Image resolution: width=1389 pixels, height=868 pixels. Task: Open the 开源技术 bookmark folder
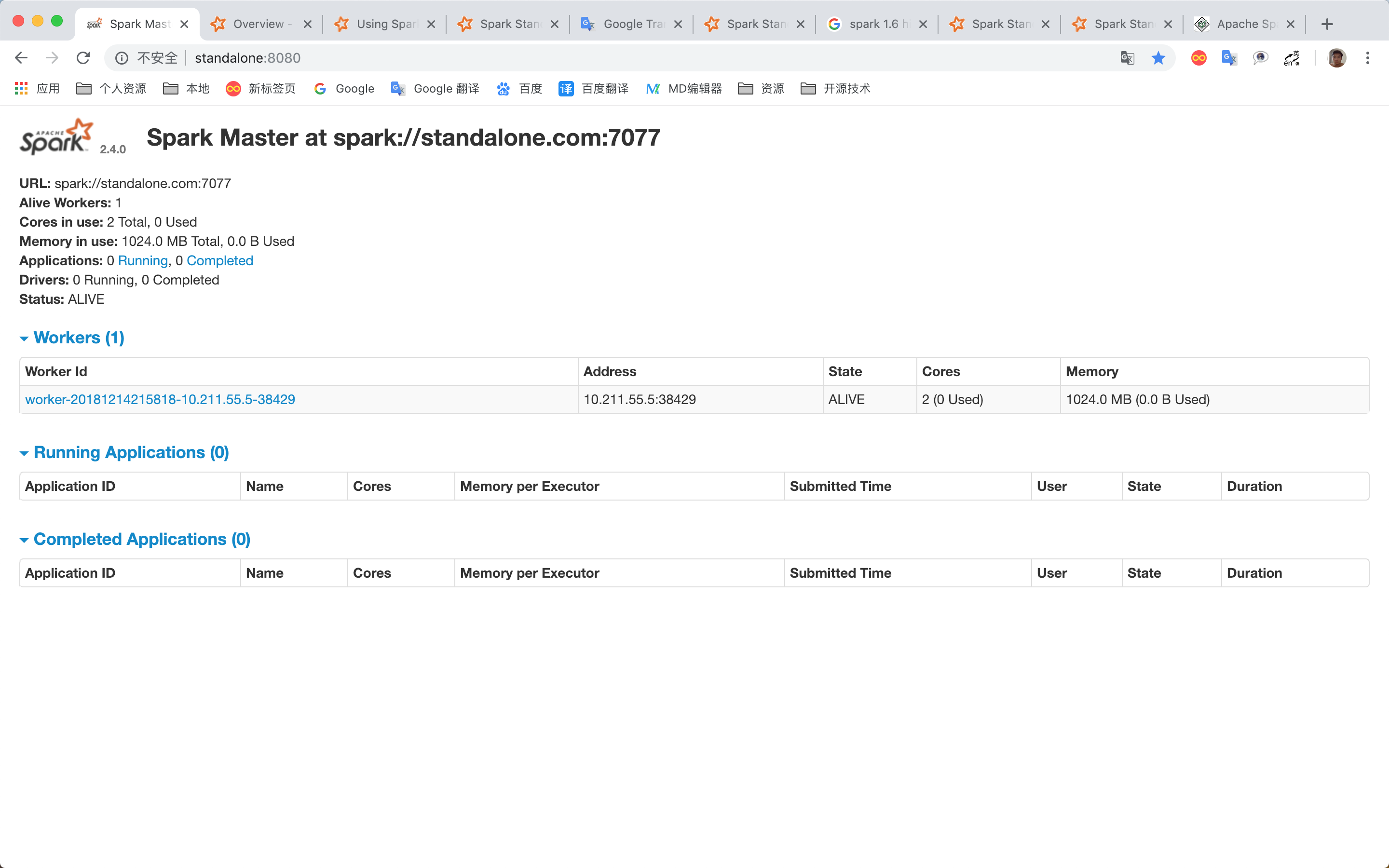(835, 88)
